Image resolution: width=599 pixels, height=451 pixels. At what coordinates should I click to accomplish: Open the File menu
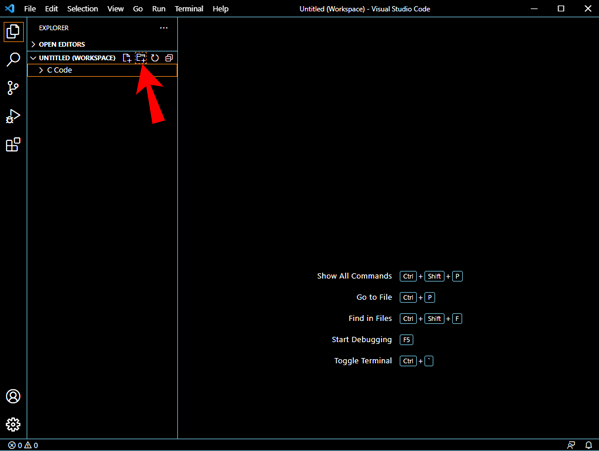[x=30, y=9]
